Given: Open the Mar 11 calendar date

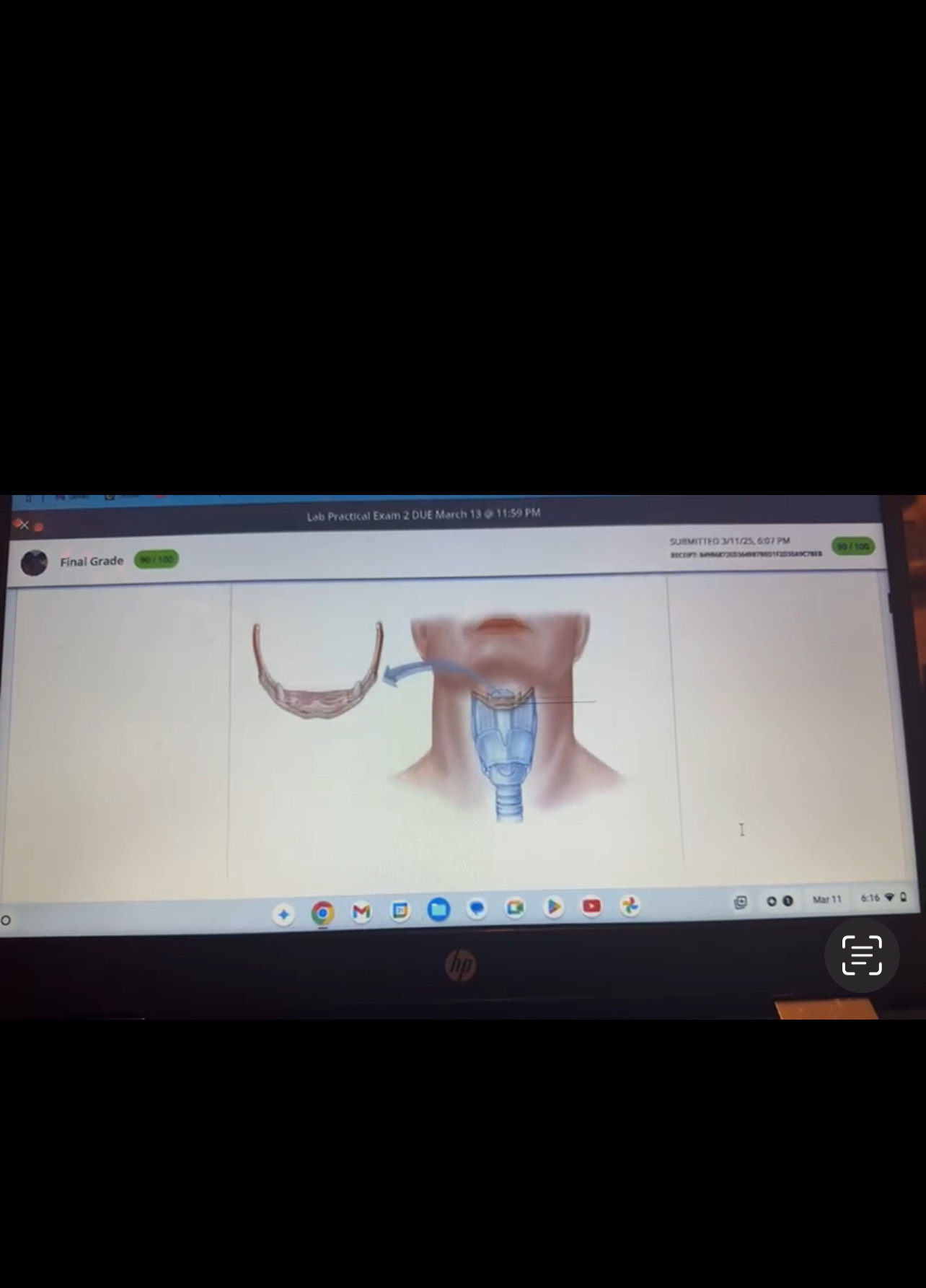Looking at the screenshot, I should (826, 900).
